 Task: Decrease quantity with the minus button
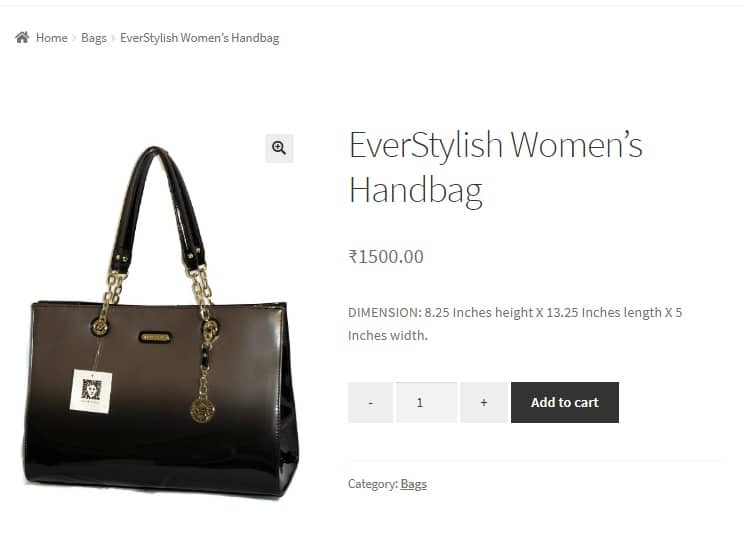370,402
